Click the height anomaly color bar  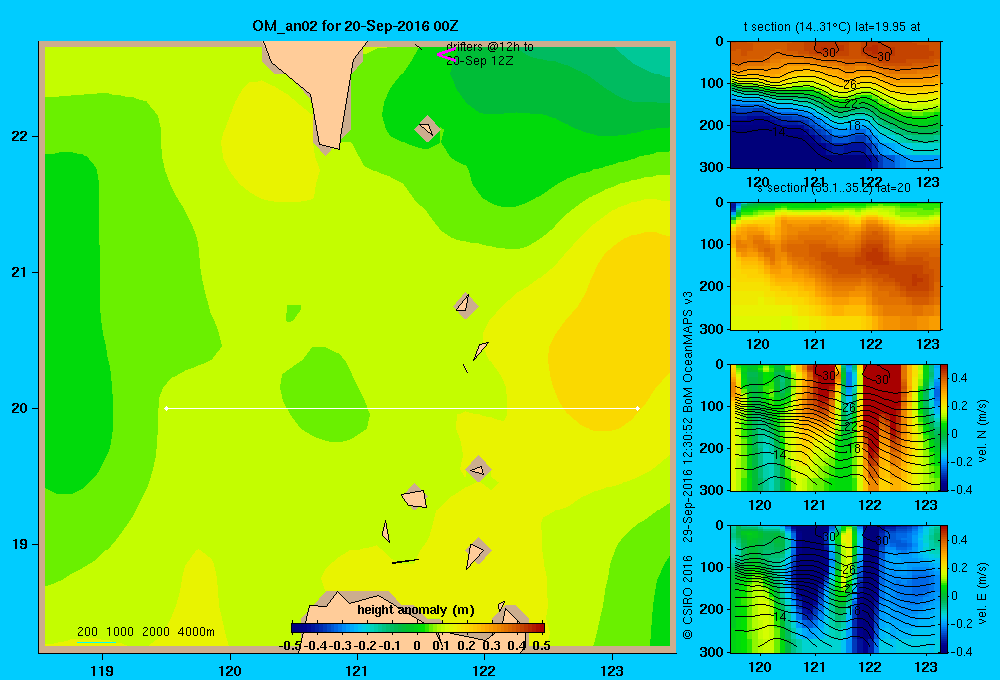point(418,628)
